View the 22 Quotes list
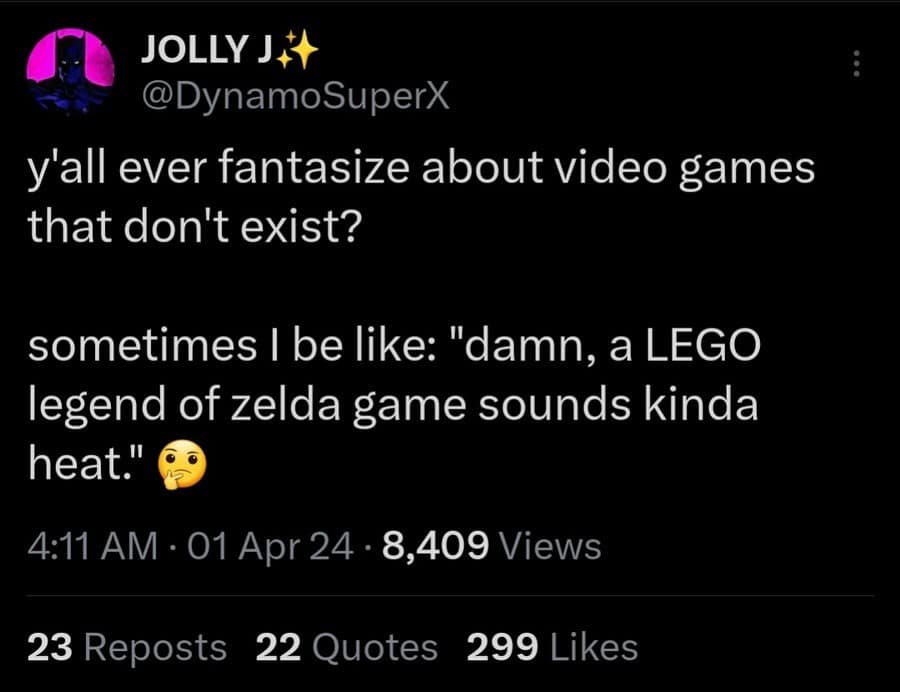900x692 pixels. pos(347,647)
